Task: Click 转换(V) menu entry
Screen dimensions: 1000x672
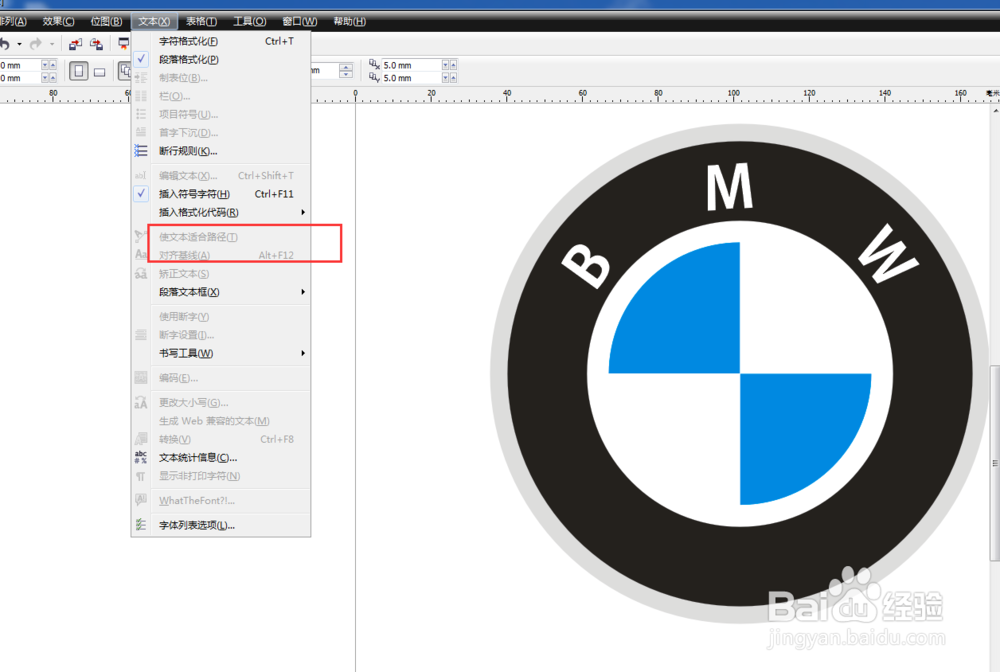Action: [x=221, y=439]
